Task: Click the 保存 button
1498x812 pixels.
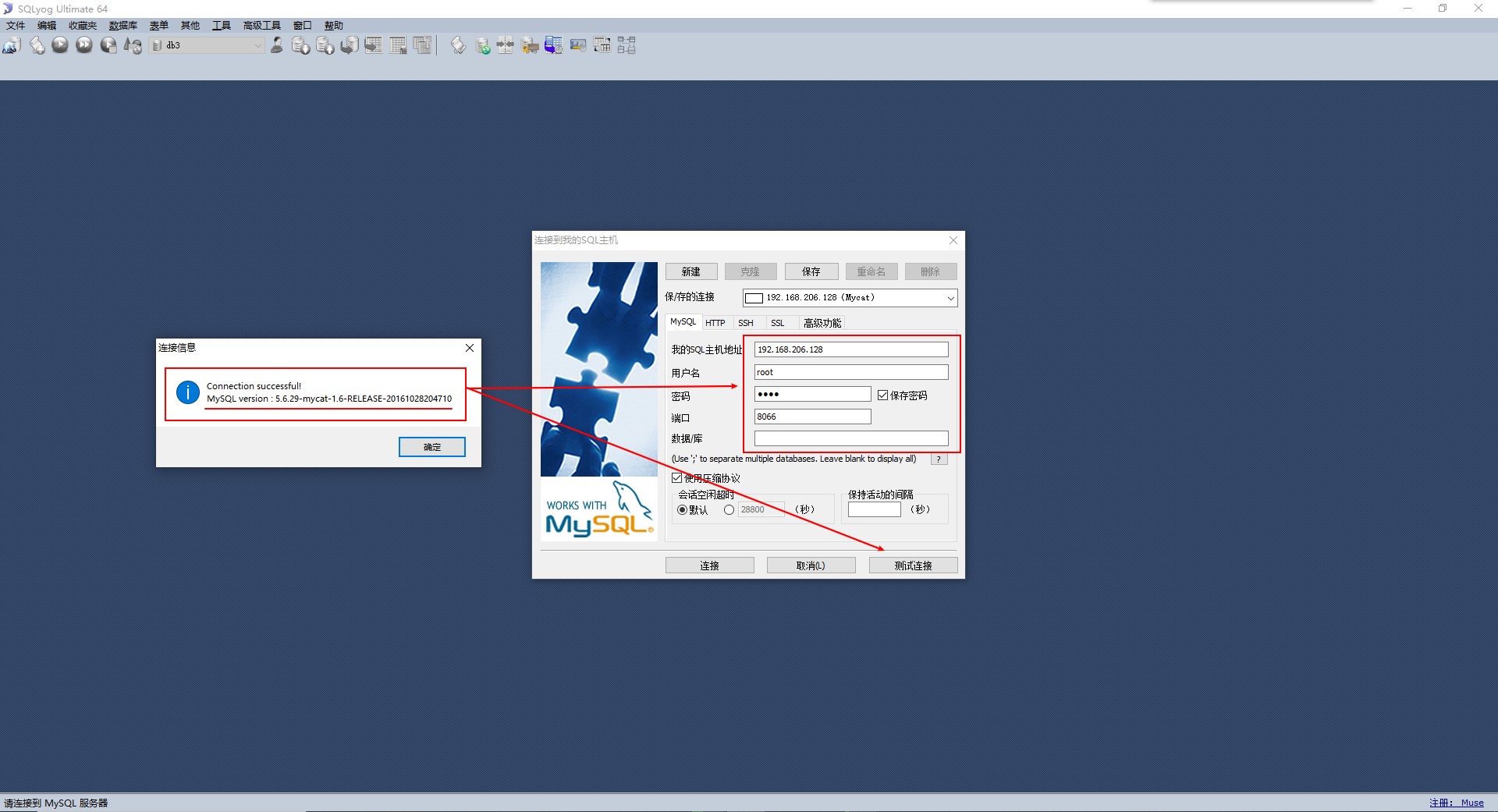Action: (811, 271)
